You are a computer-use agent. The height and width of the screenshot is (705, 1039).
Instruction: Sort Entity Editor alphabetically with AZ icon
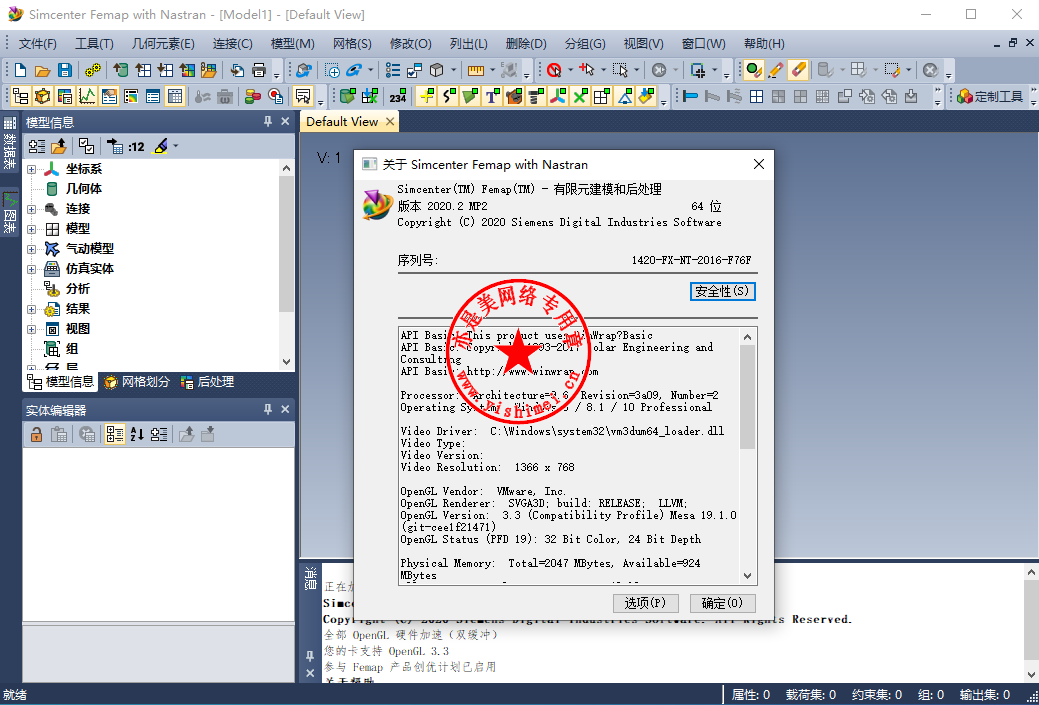pyautogui.click(x=137, y=435)
